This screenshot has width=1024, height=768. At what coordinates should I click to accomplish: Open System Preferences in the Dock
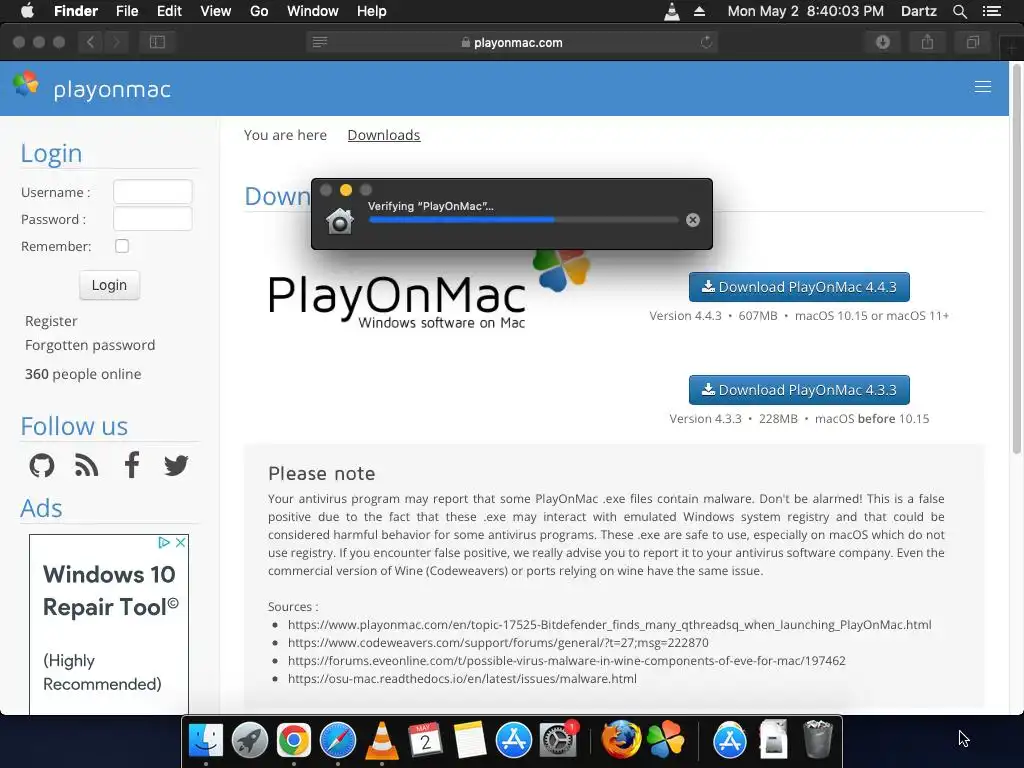(x=557, y=740)
